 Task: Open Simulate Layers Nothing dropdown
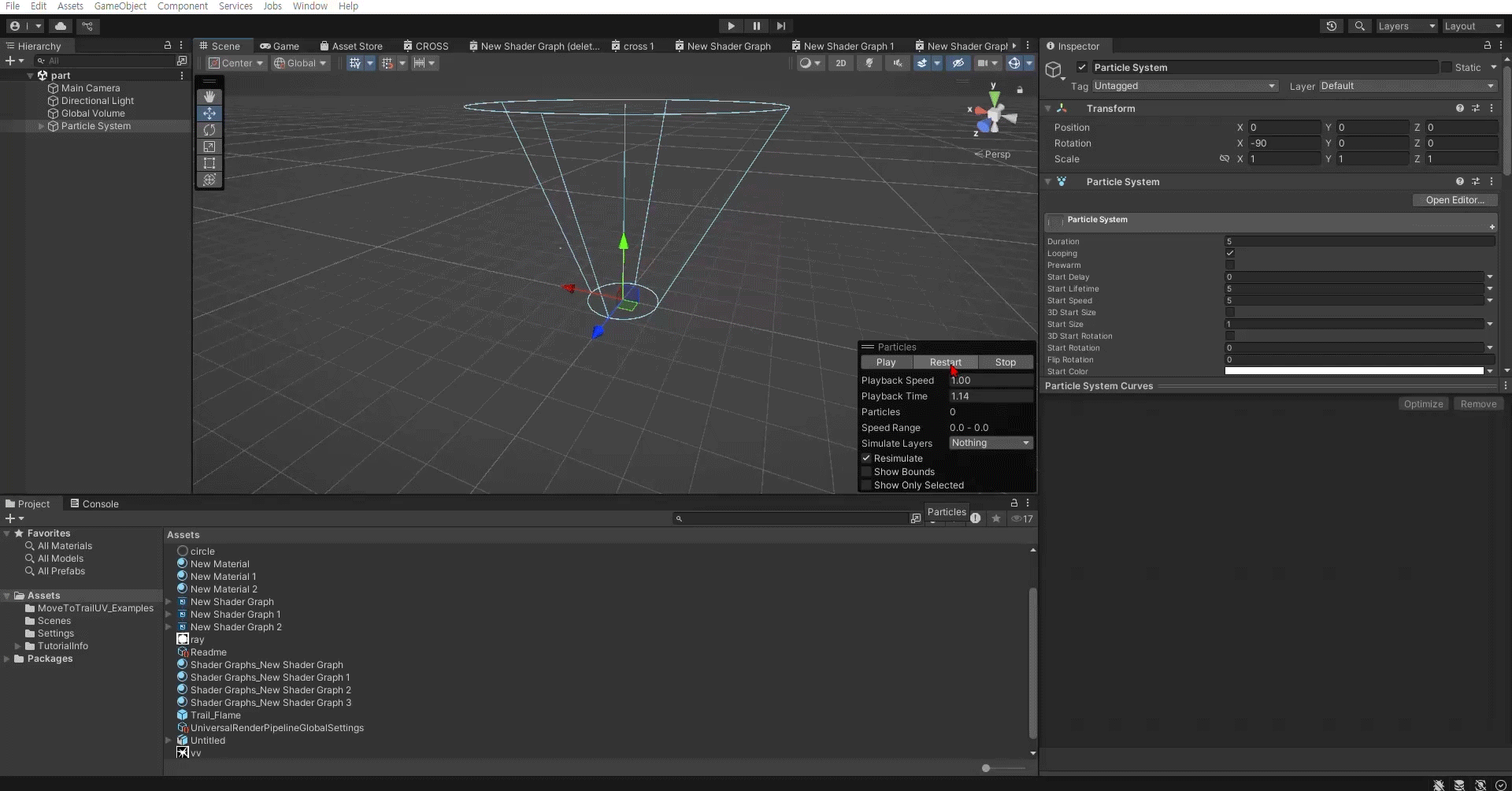click(x=991, y=443)
